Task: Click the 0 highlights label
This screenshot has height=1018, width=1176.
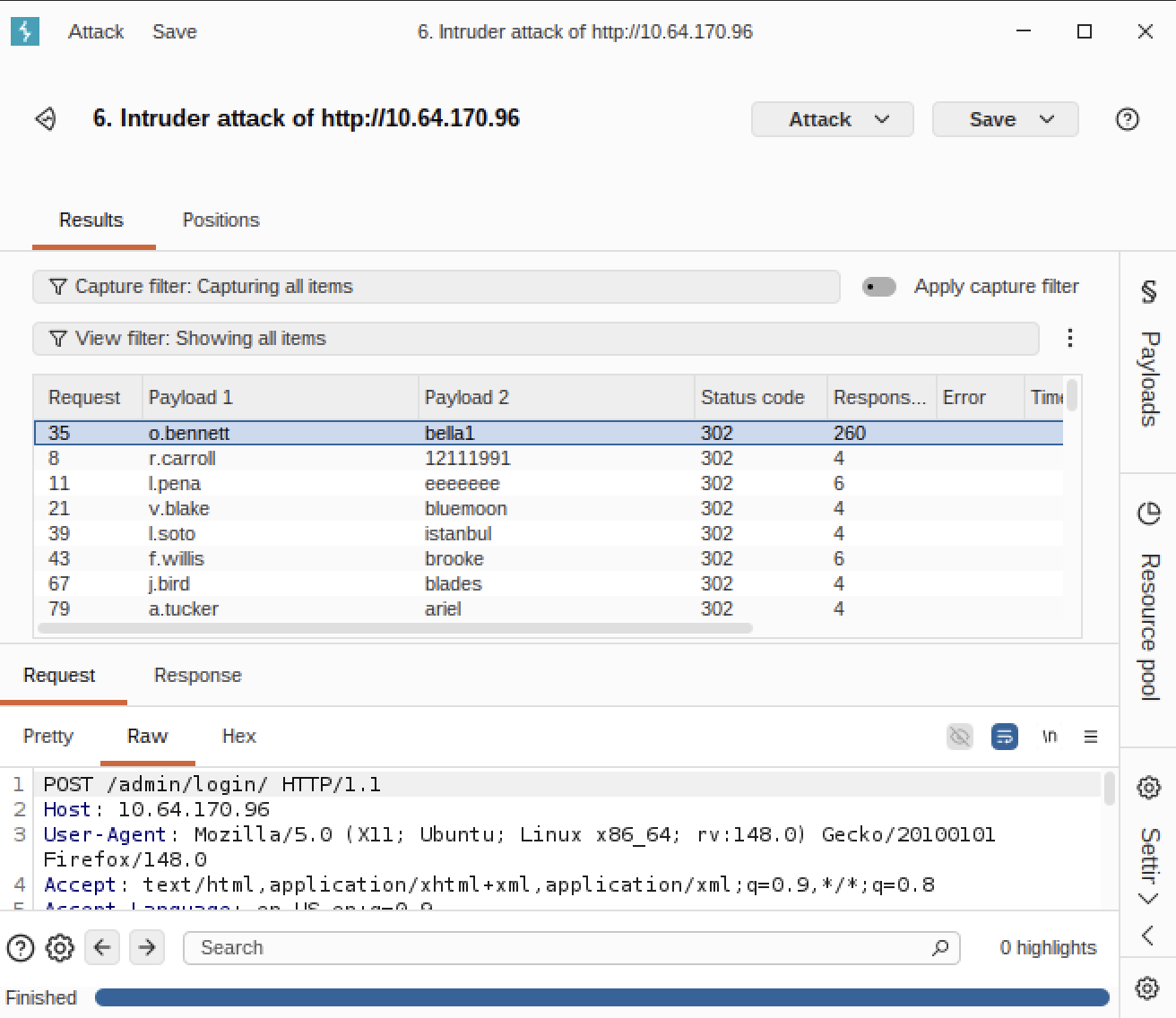Action: 1048,947
